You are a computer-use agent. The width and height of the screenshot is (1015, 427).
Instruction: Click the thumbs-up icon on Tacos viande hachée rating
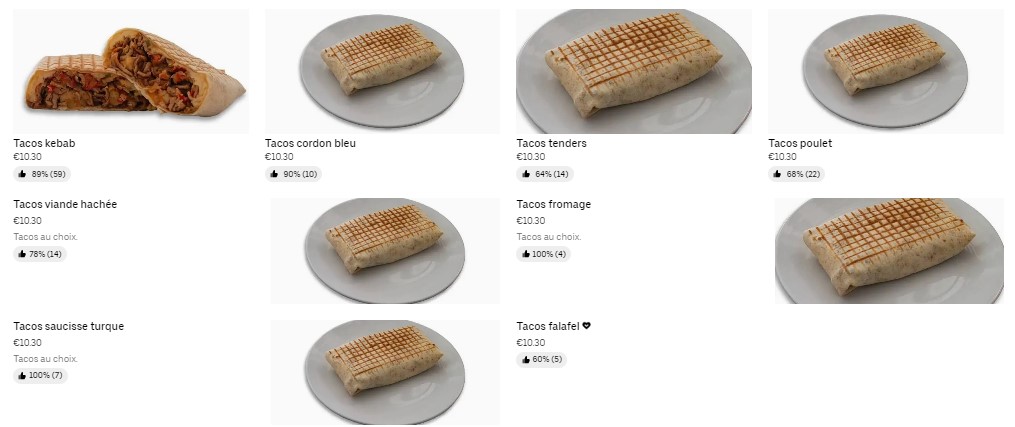click(22, 254)
